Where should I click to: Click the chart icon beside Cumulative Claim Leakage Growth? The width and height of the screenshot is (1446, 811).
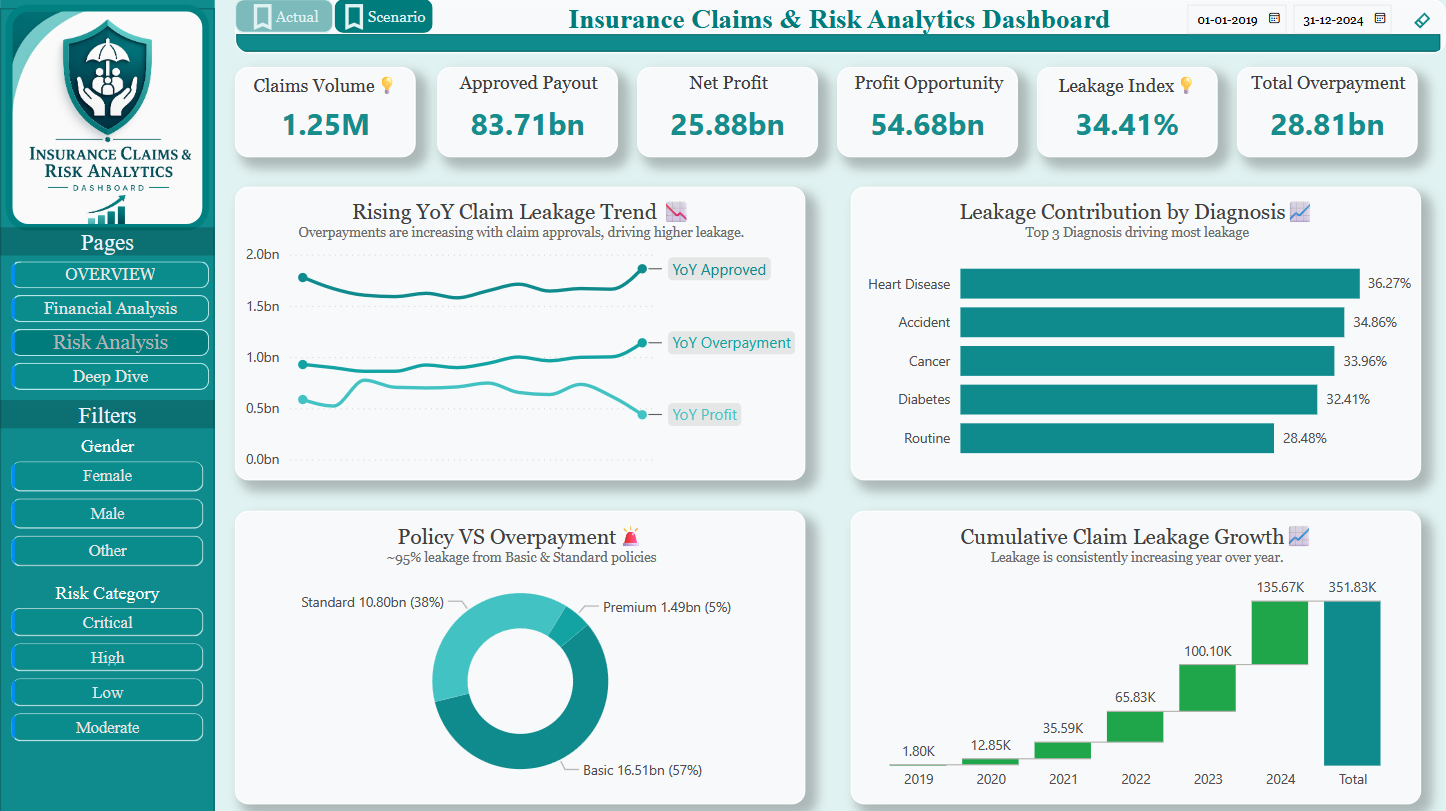pyautogui.click(x=1299, y=537)
